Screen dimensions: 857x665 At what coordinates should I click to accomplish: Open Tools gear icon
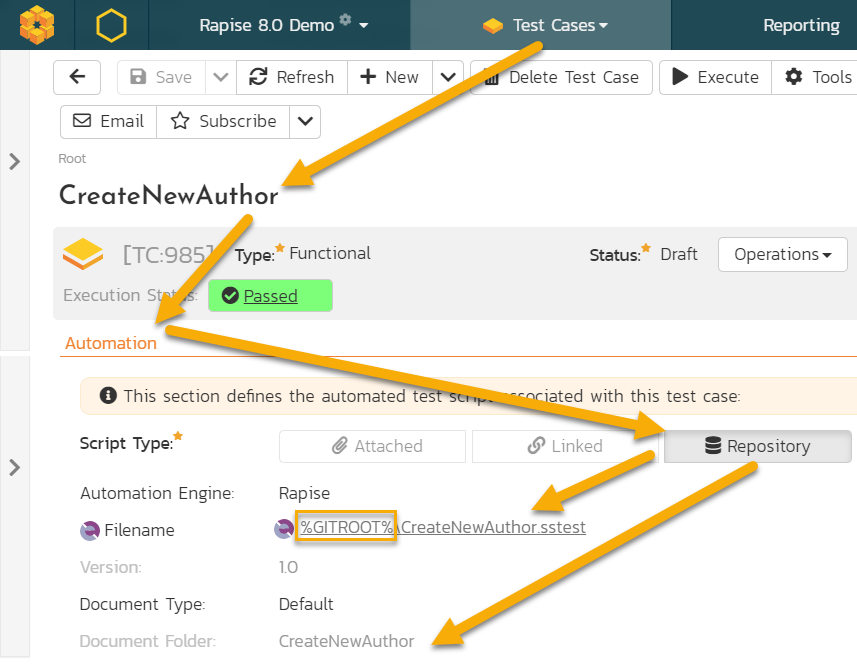click(794, 77)
